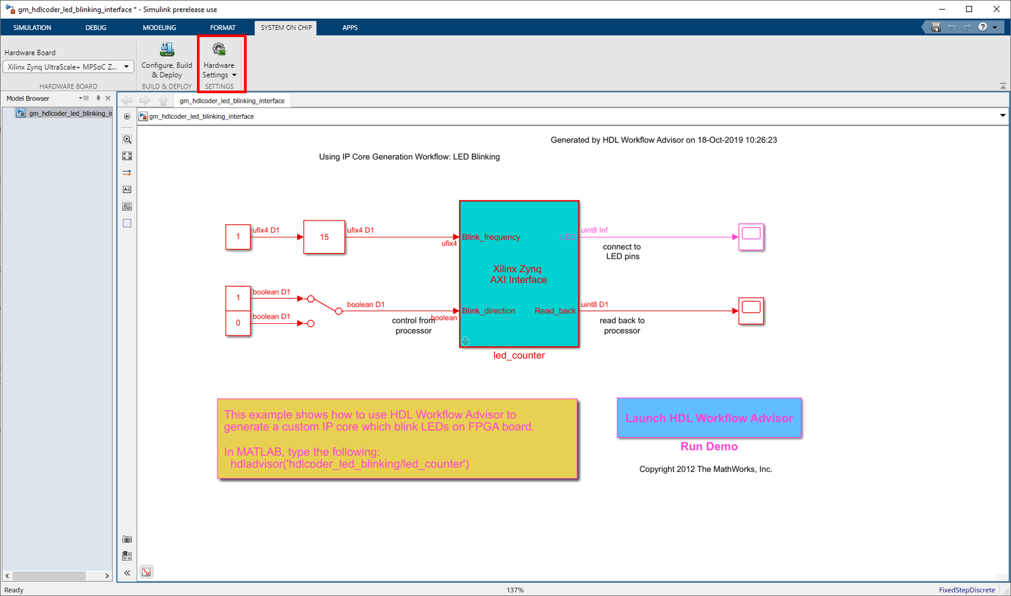
Task: Toggle Sample Time arrows icon in palette
Action: coord(127,173)
